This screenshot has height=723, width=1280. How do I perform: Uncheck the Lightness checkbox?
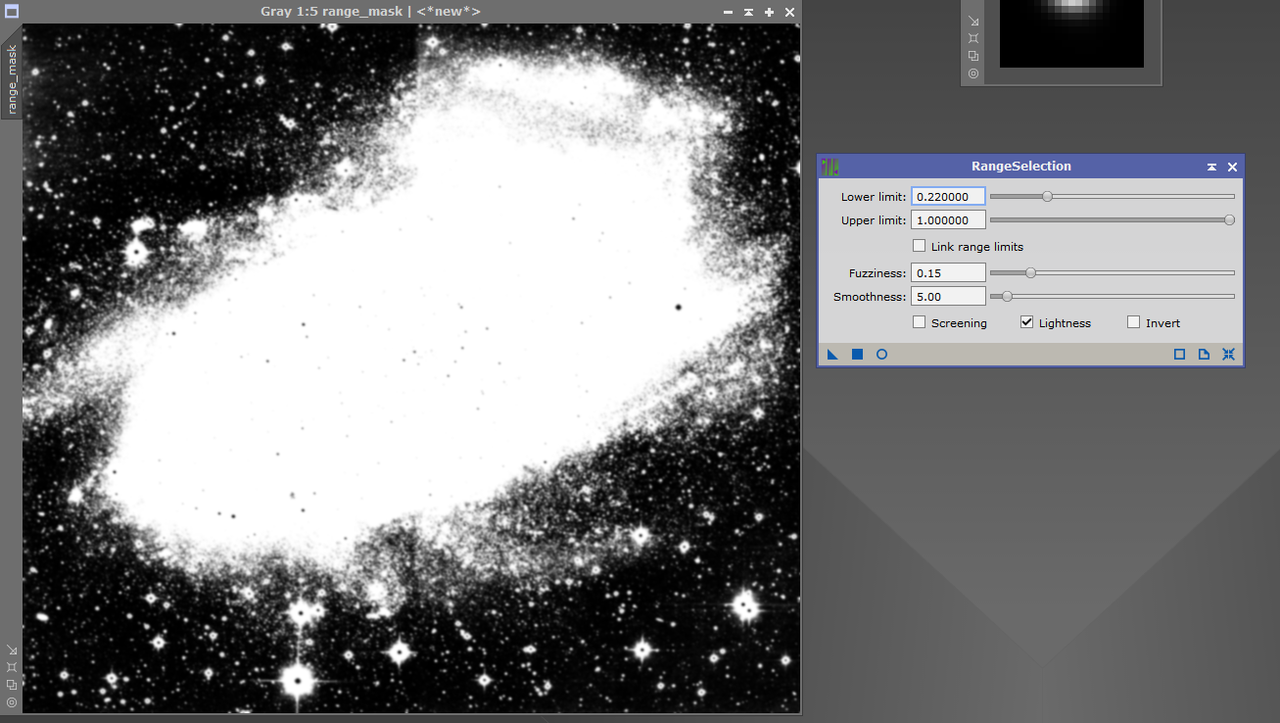pyautogui.click(x=1026, y=322)
